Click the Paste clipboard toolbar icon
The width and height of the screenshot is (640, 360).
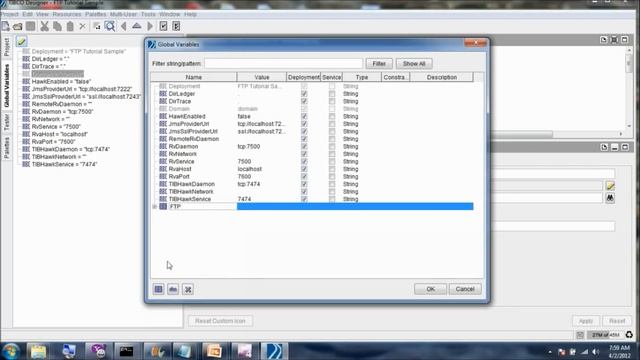70,27
